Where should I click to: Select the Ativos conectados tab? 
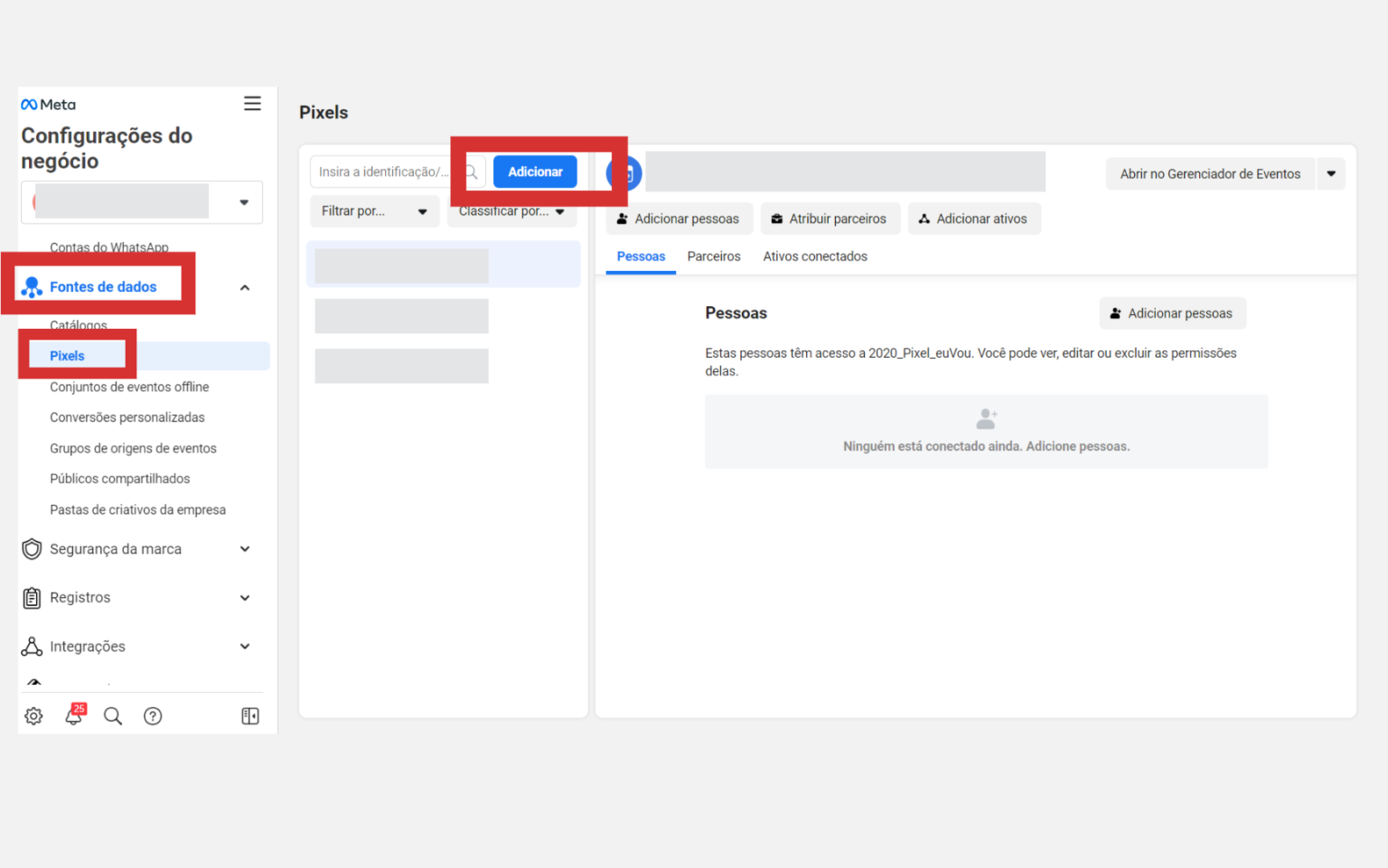coord(814,256)
